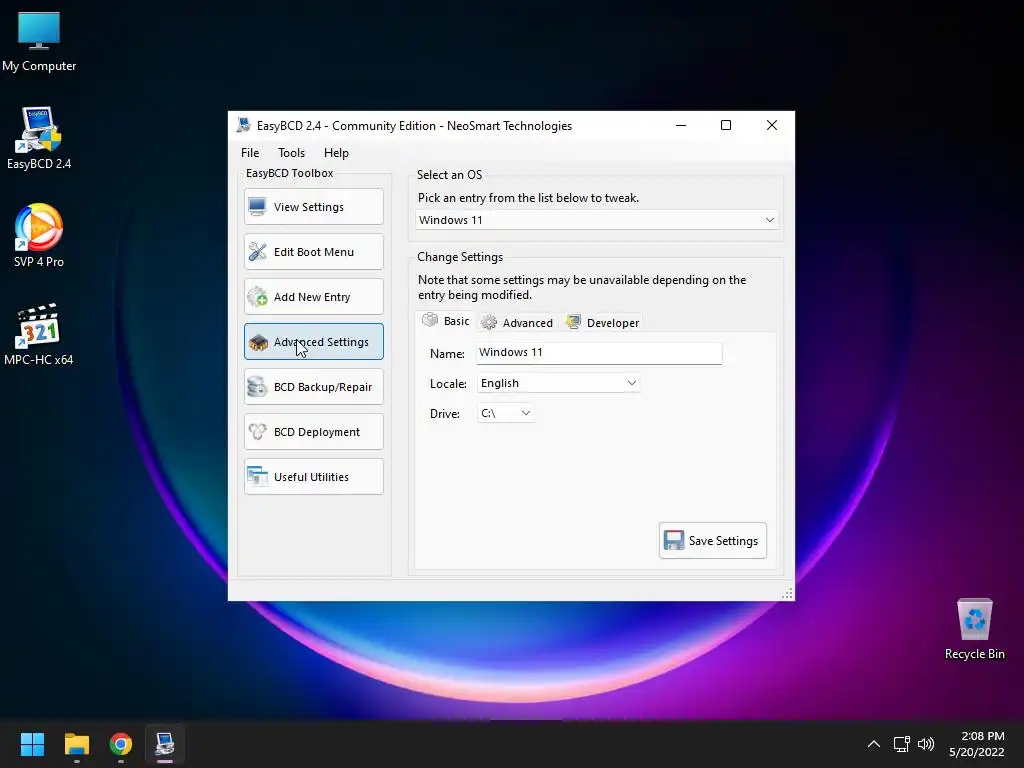This screenshot has height=768, width=1024.
Task: Open Add New Entry section
Action: pyautogui.click(x=313, y=297)
